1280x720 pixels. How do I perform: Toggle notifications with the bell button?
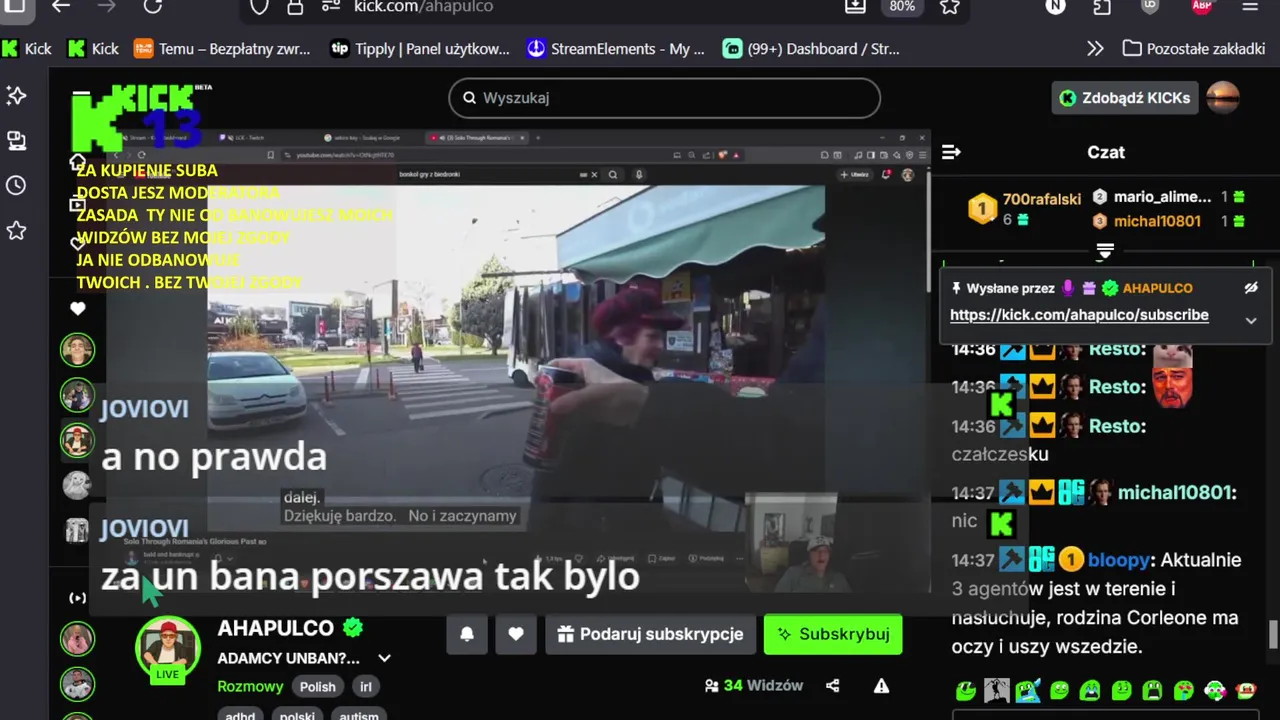click(467, 634)
